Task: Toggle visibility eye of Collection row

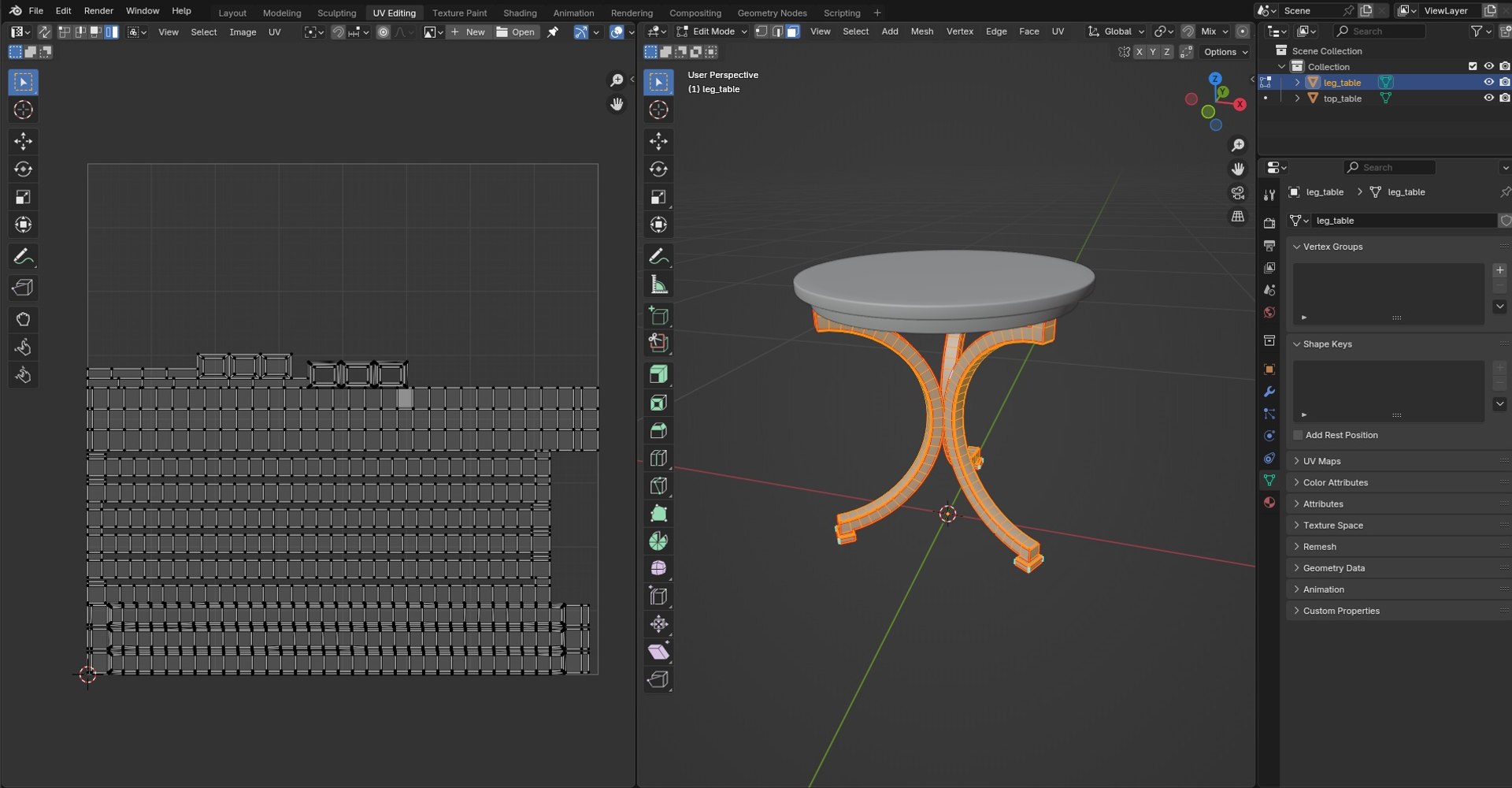Action: (1488, 66)
